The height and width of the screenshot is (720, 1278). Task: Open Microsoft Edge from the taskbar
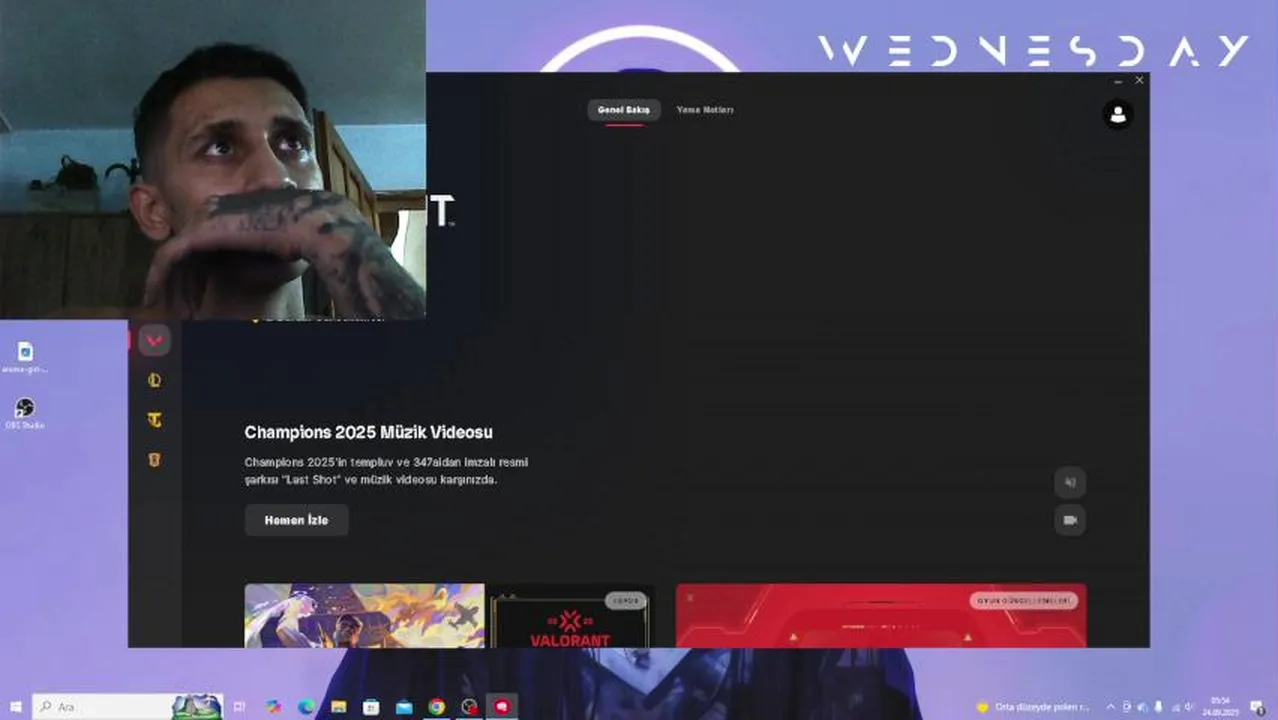coord(306,707)
